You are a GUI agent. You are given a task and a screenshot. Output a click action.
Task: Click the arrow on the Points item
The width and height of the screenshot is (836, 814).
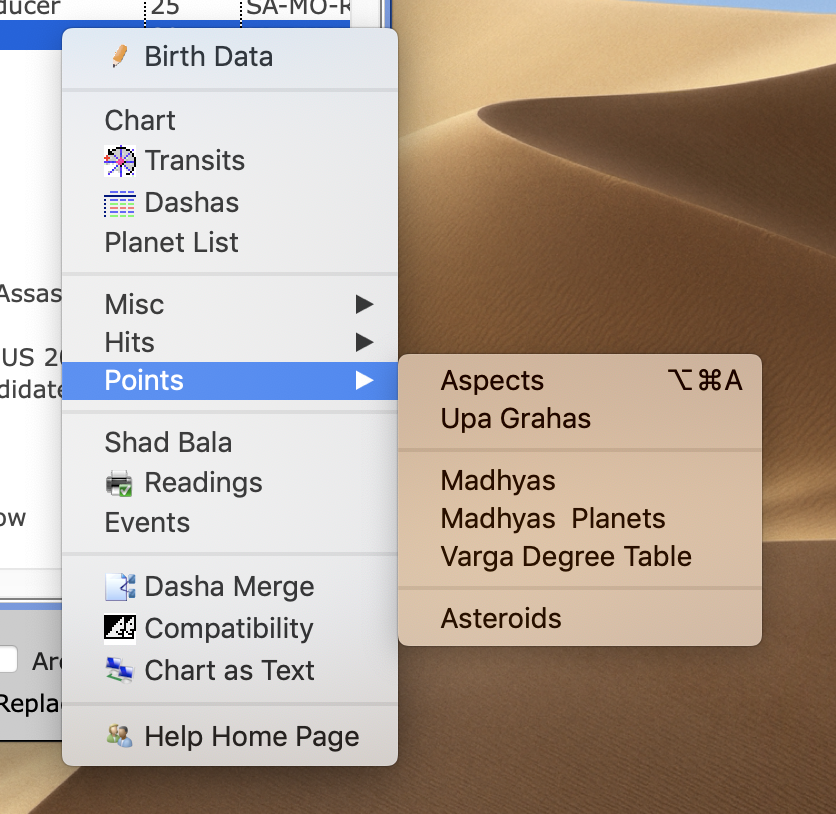click(x=364, y=380)
